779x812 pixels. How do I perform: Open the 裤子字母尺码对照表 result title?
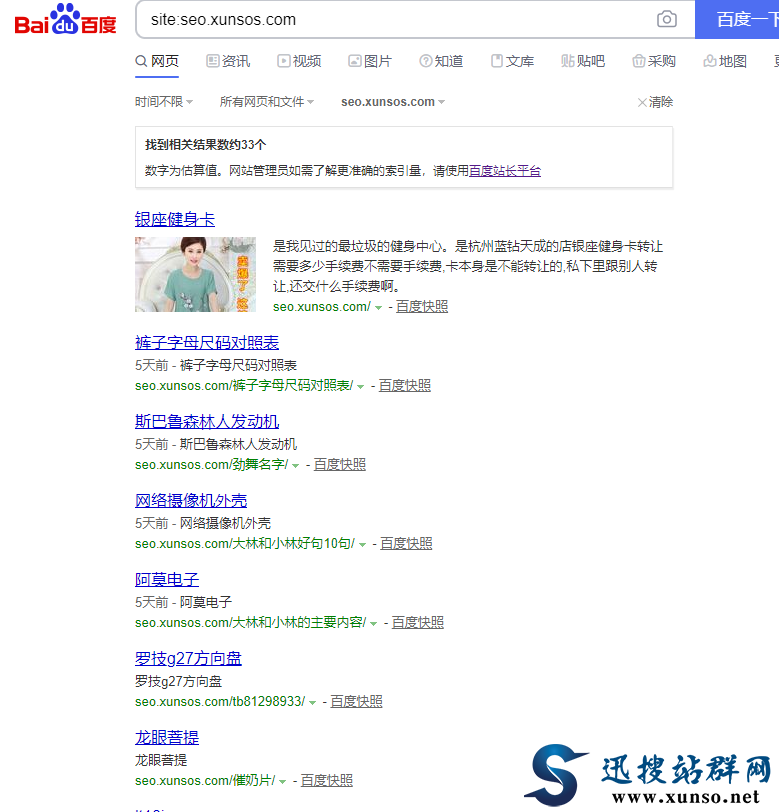207,343
